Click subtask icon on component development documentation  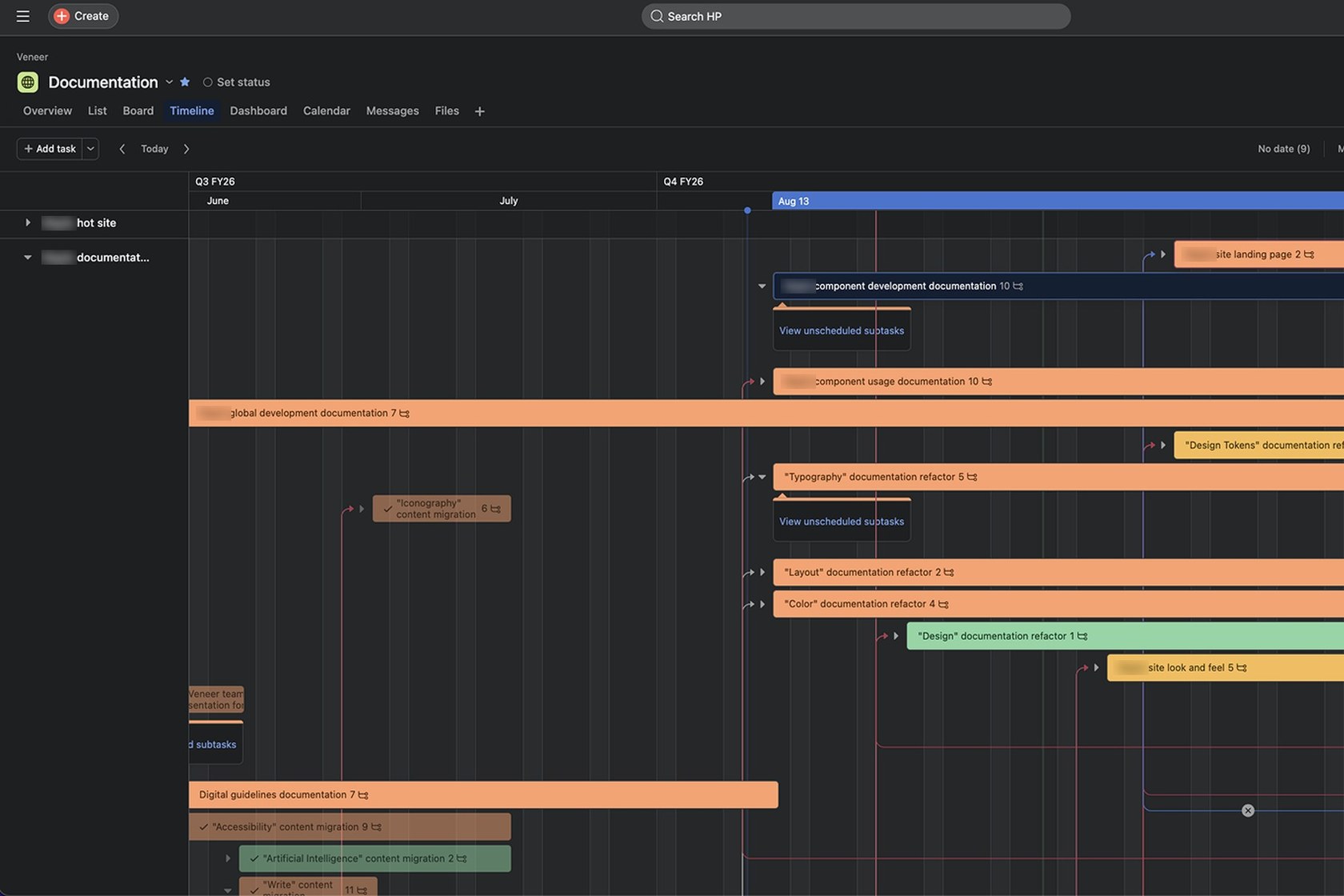pyautogui.click(x=1018, y=286)
